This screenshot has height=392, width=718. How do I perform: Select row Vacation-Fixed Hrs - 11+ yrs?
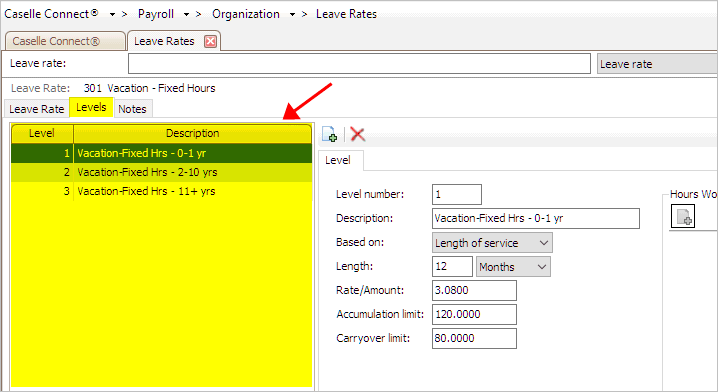click(162, 191)
